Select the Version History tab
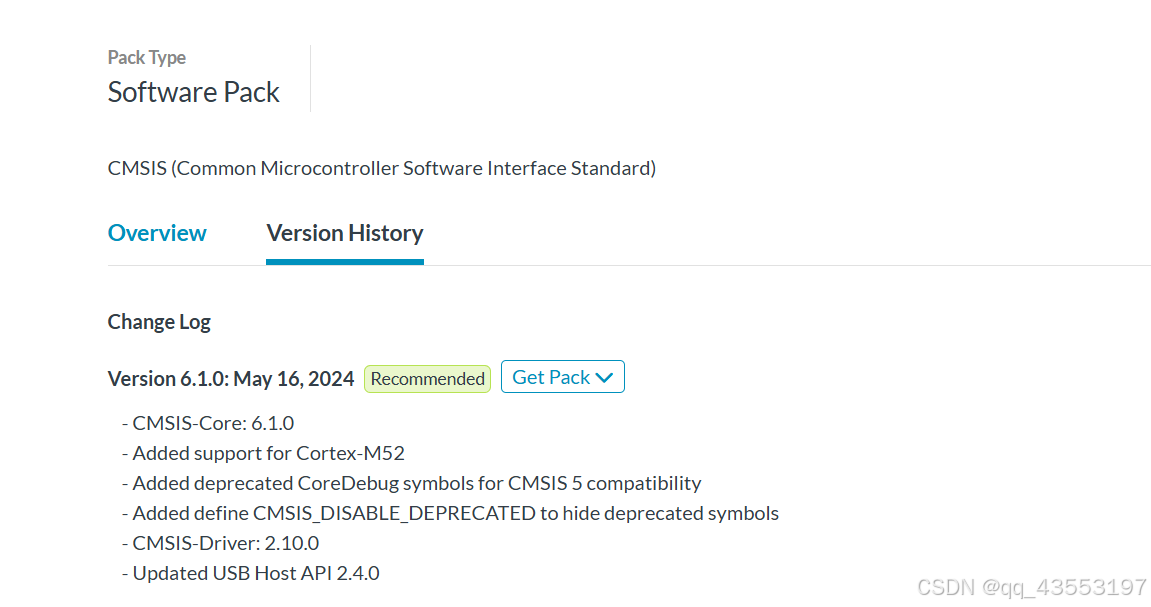This screenshot has height=607, width=1151. [x=345, y=233]
